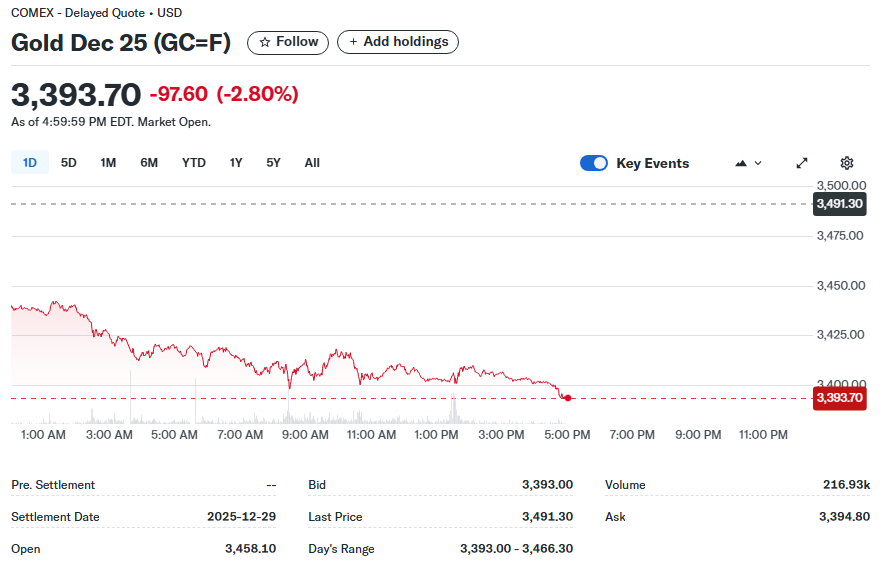The image size is (884, 575).
Task: Switch to the 5D range tab
Action: (69, 162)
